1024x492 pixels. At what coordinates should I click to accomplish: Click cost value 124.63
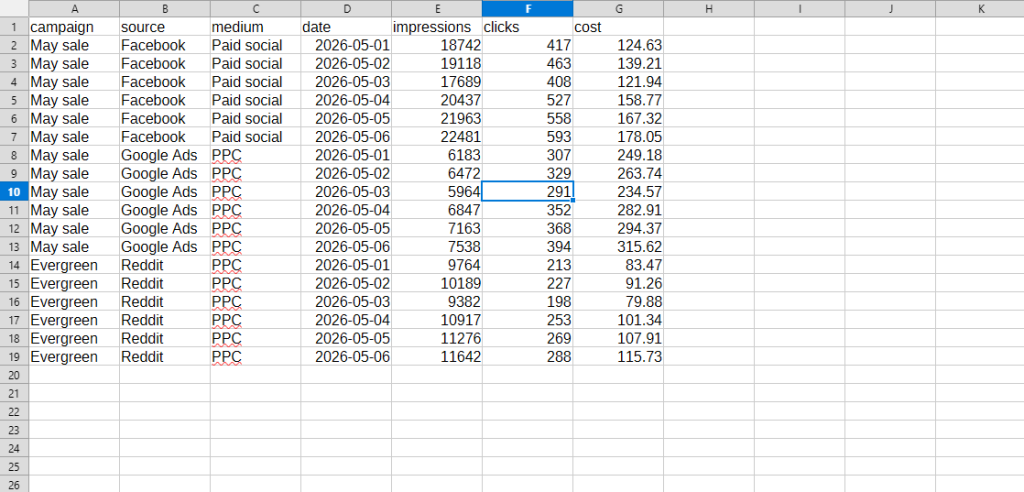(x=618, y=45)
